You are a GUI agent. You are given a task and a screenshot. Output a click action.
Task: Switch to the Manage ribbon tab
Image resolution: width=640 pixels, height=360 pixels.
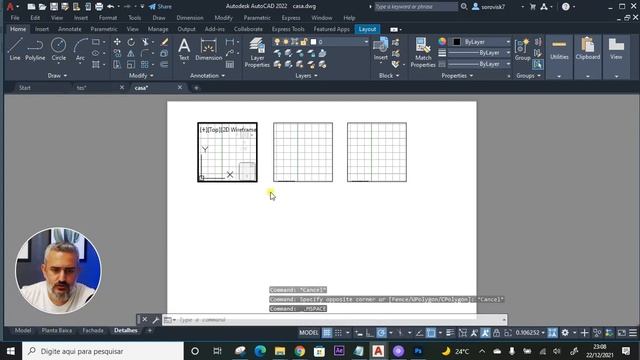pyautogui.click(x=158, y=29)
